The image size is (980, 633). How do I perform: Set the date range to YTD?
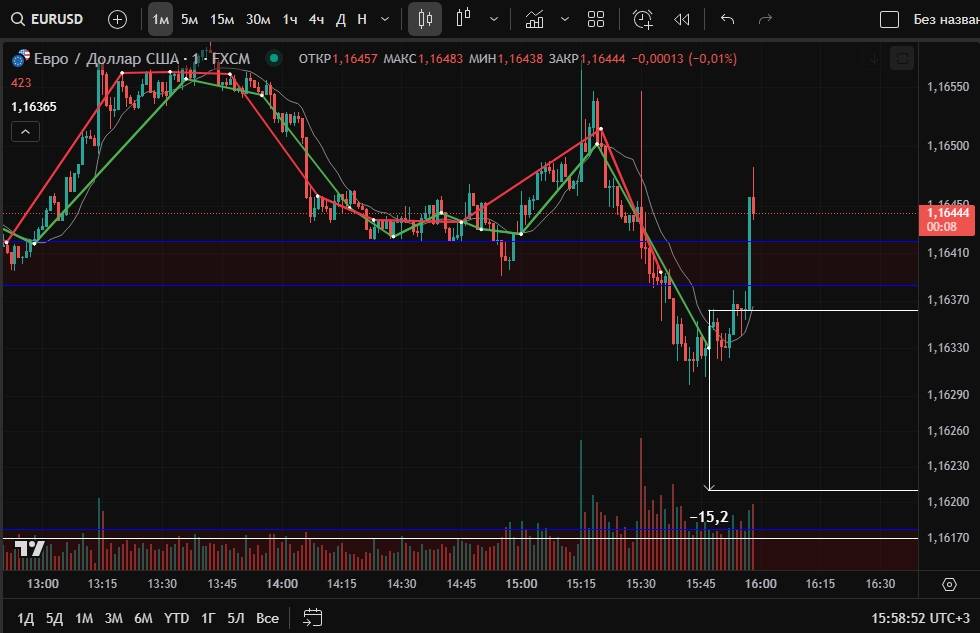coord(177,618)
